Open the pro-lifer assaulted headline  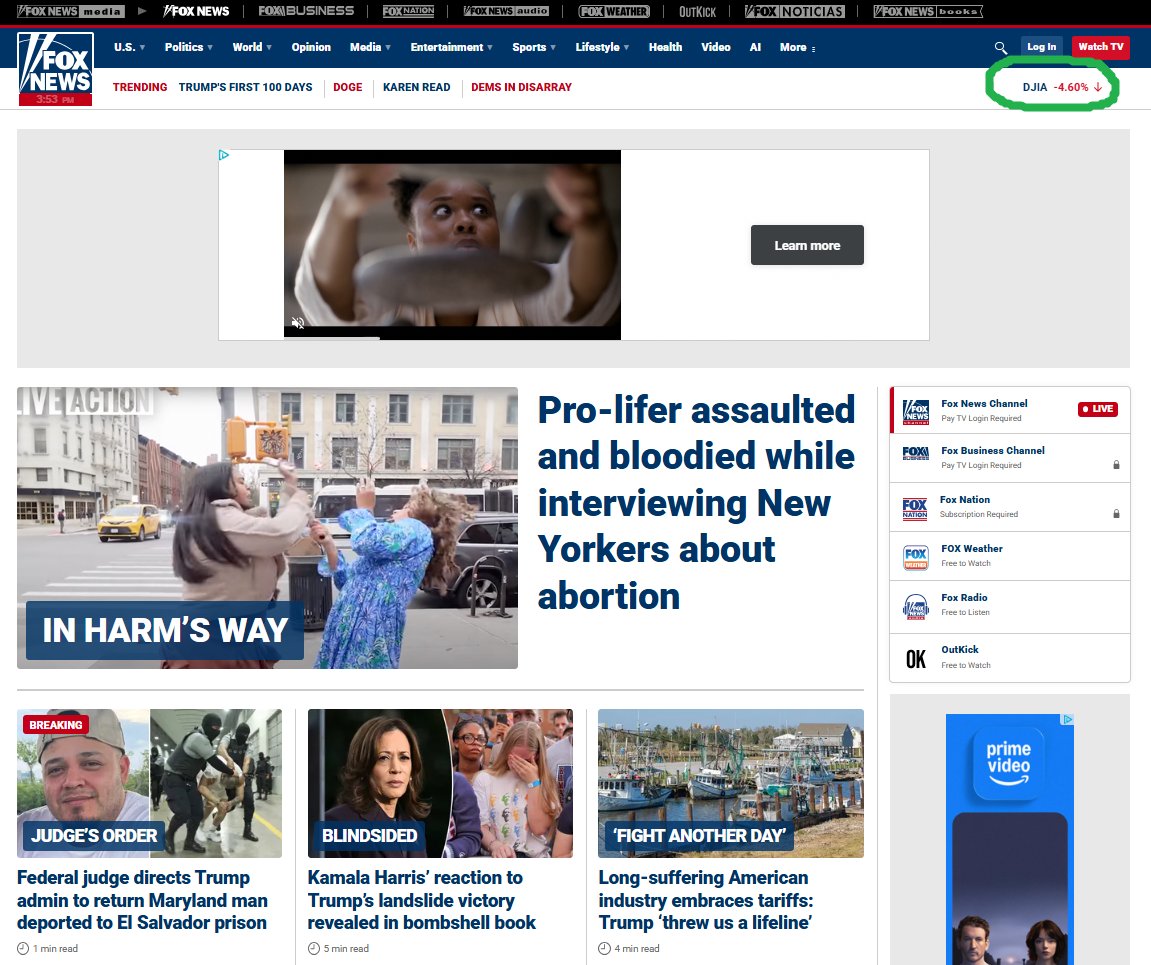click(696, 503)
